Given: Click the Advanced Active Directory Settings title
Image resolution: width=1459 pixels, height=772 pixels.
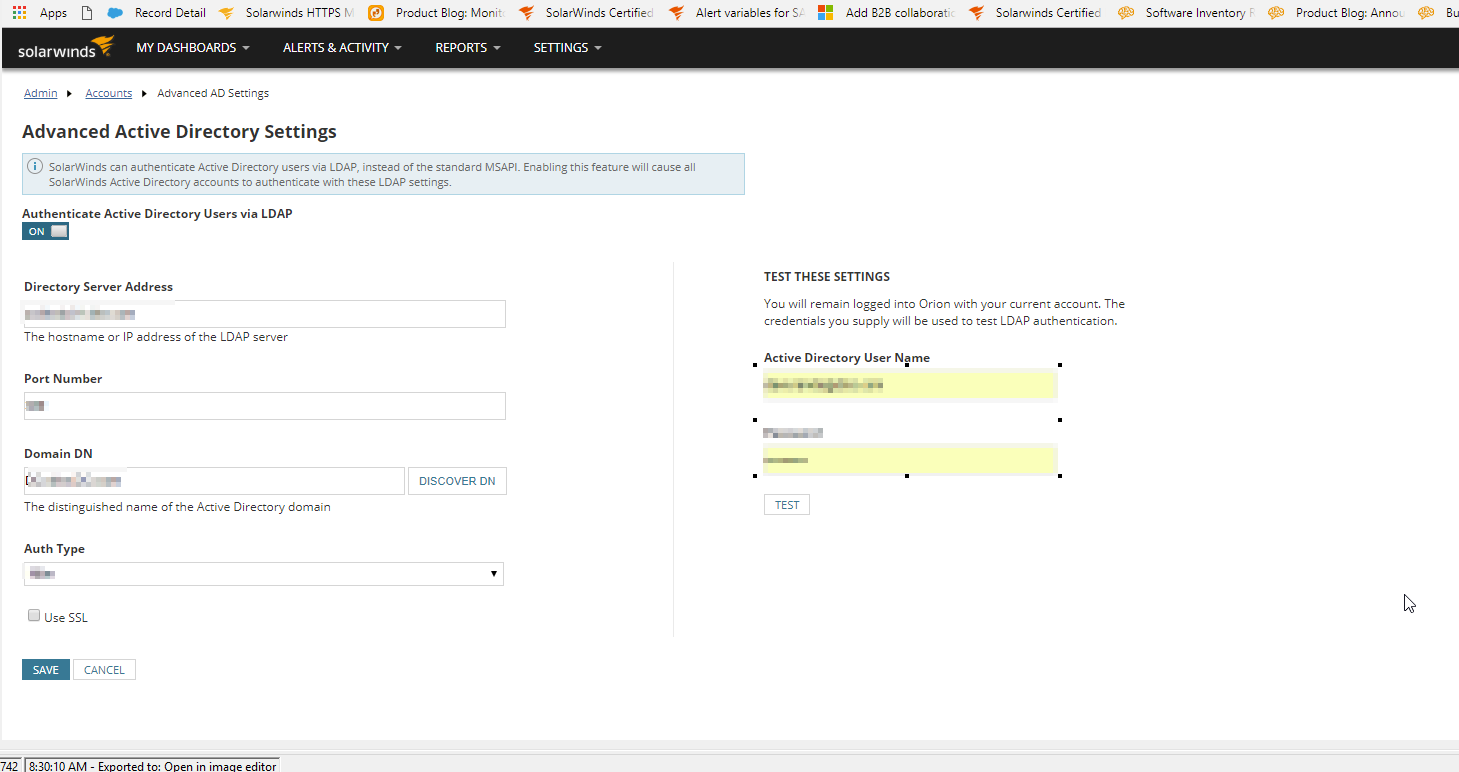Looking at the screenshot, I should coord(179,132).
